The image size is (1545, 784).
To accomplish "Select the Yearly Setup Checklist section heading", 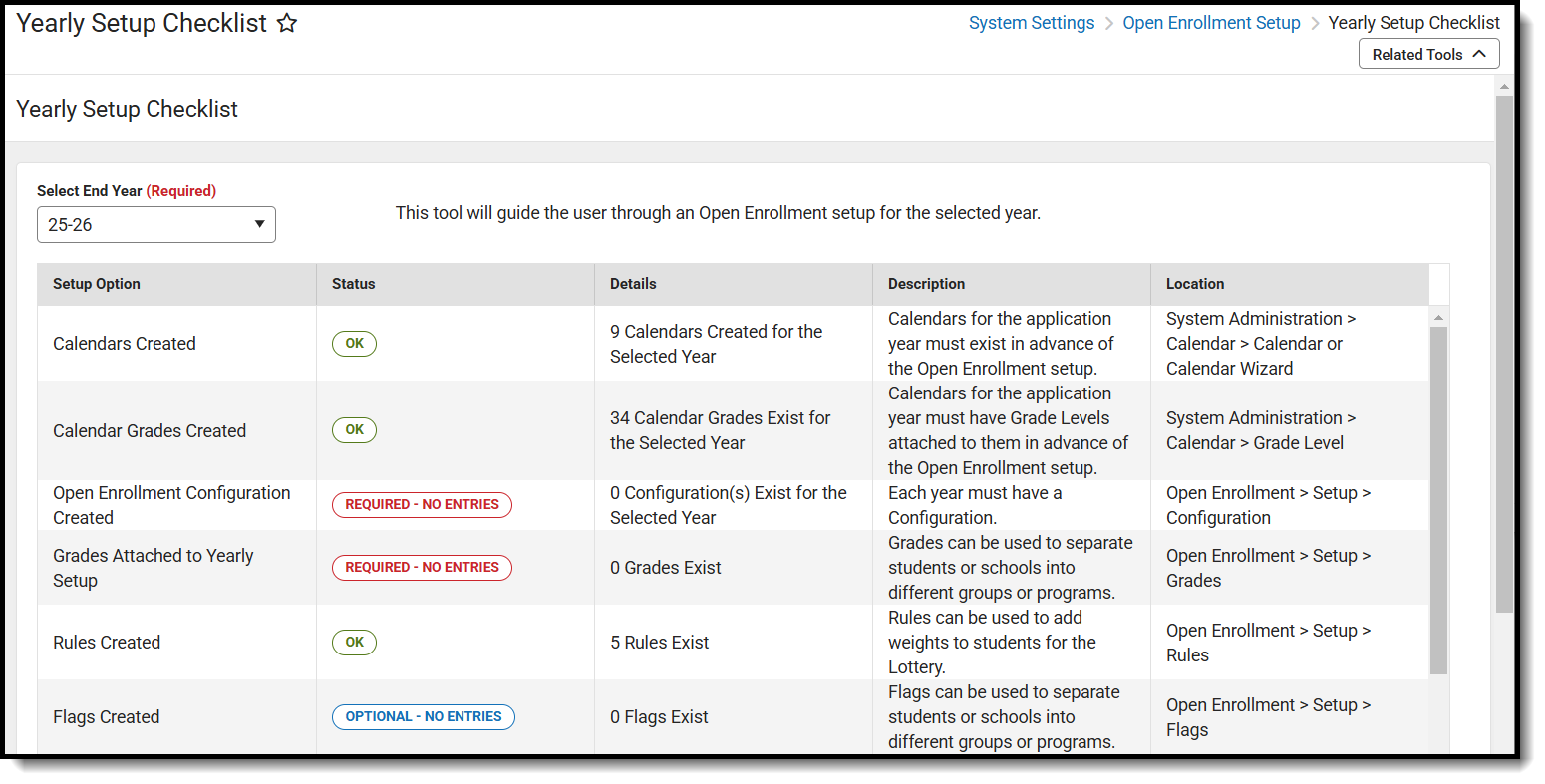I will pyautogui.click(x=128, y=109).
